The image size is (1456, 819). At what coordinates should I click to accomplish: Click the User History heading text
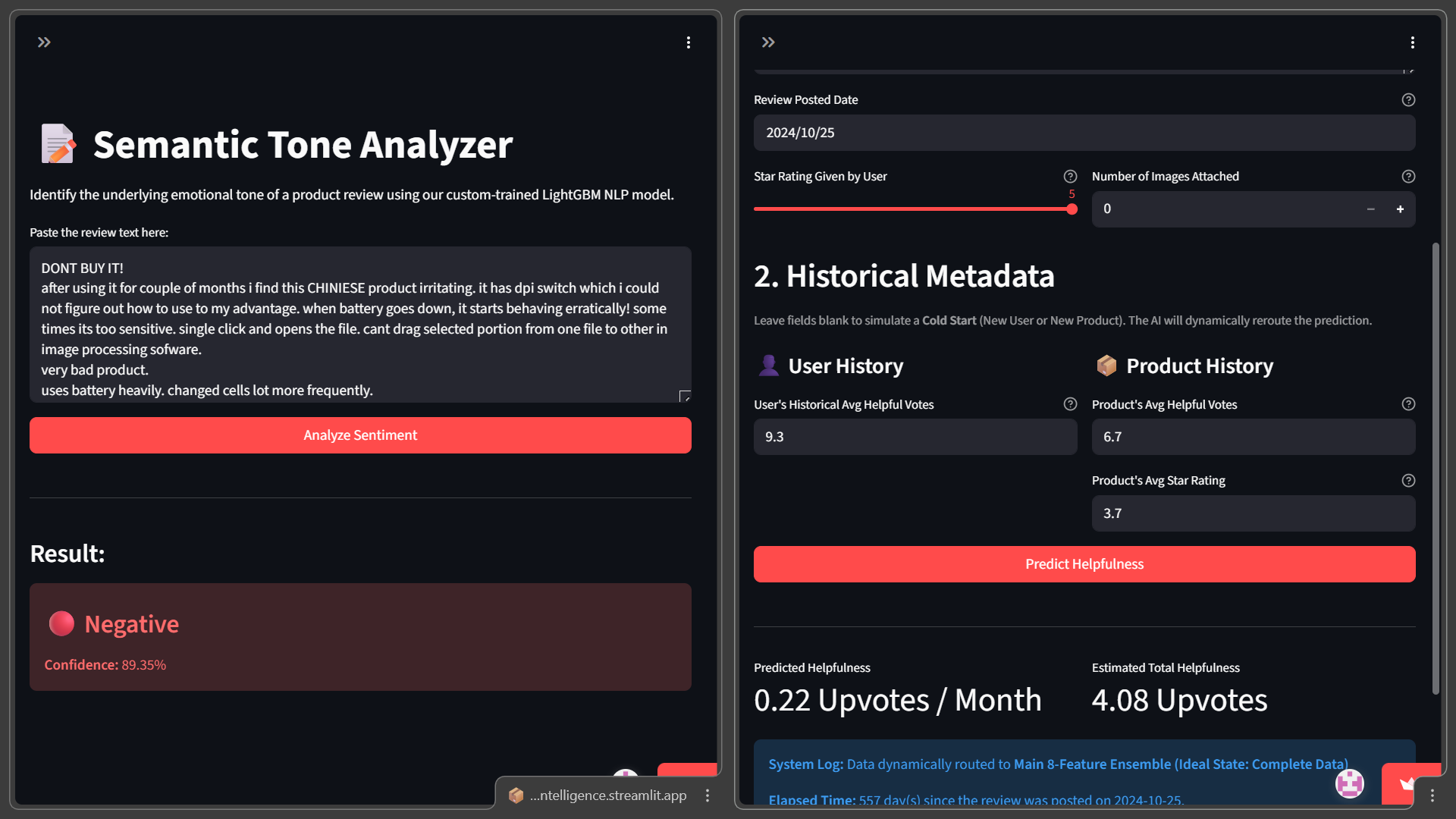tap(846, 366)
